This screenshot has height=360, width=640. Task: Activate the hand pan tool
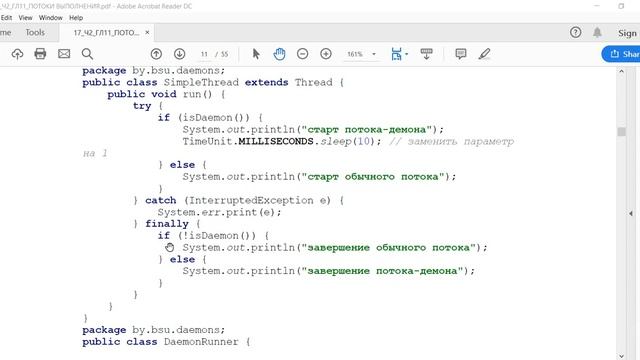(x=279, y=54)
